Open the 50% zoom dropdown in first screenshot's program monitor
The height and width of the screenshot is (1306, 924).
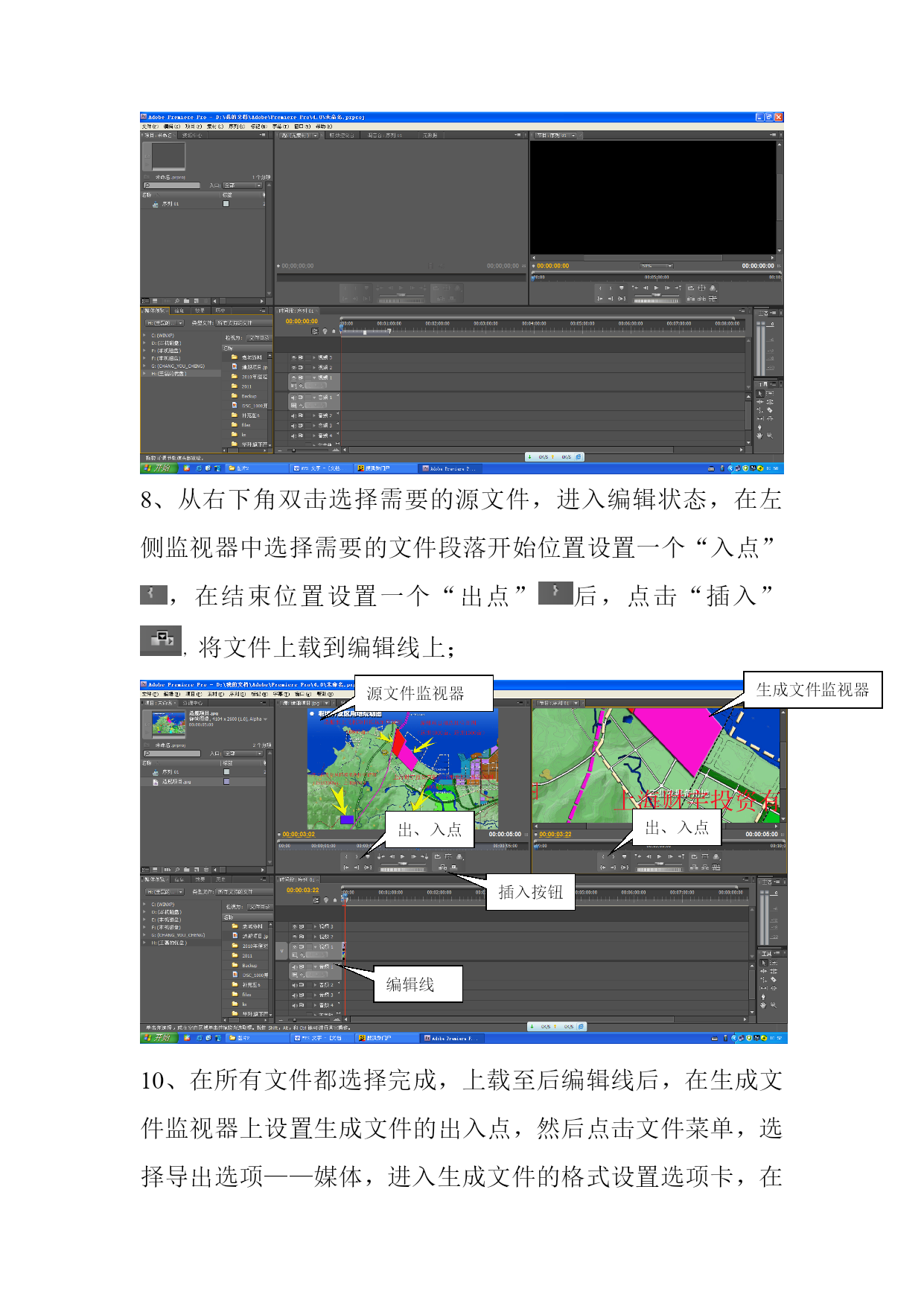657,266
